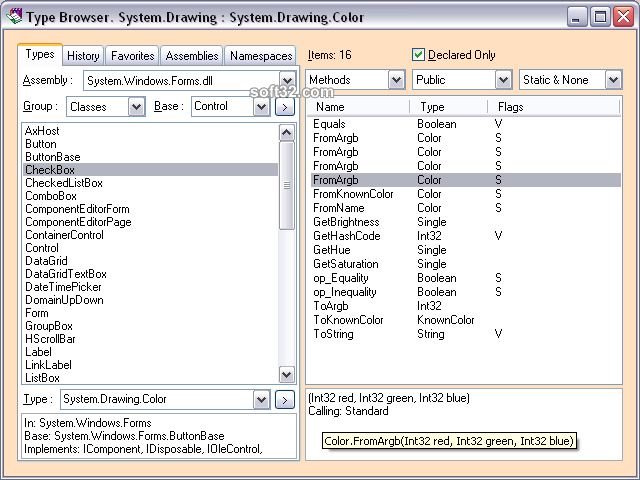This screenshot has height=480, width=640.
Task: Maximize the Type Browser window
Action: tap(600, 17)
